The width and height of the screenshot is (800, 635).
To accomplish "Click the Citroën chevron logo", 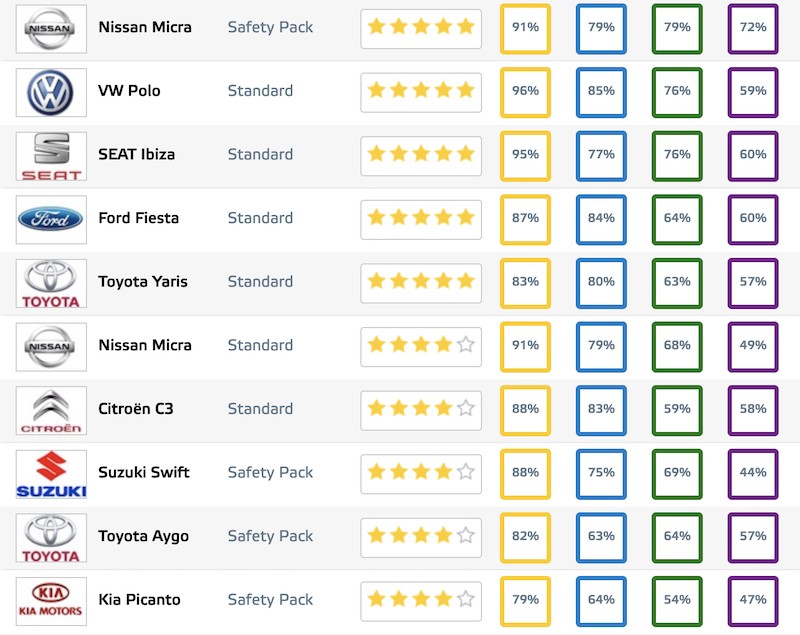I will 51,410.
